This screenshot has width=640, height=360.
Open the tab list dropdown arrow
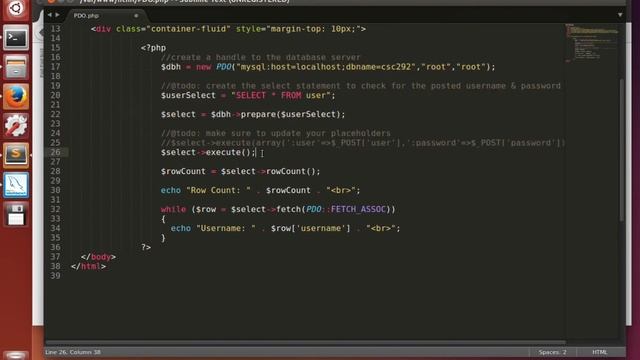point(620,15)
